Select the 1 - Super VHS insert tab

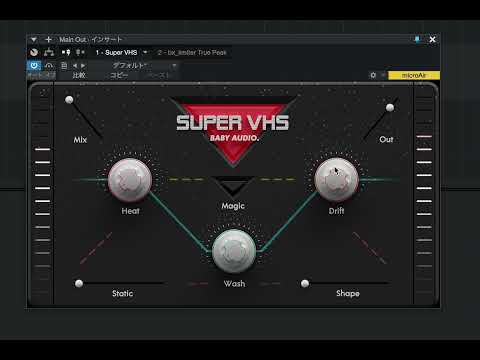click(116, 53)
